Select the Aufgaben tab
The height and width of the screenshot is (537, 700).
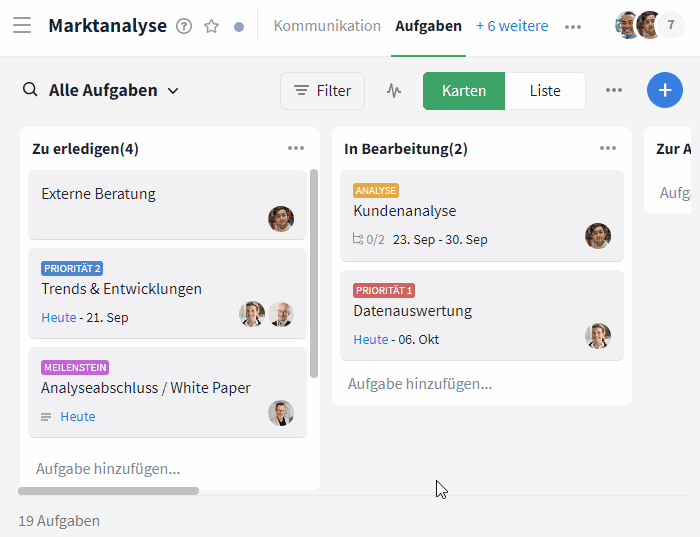click(x=429, y=26)
